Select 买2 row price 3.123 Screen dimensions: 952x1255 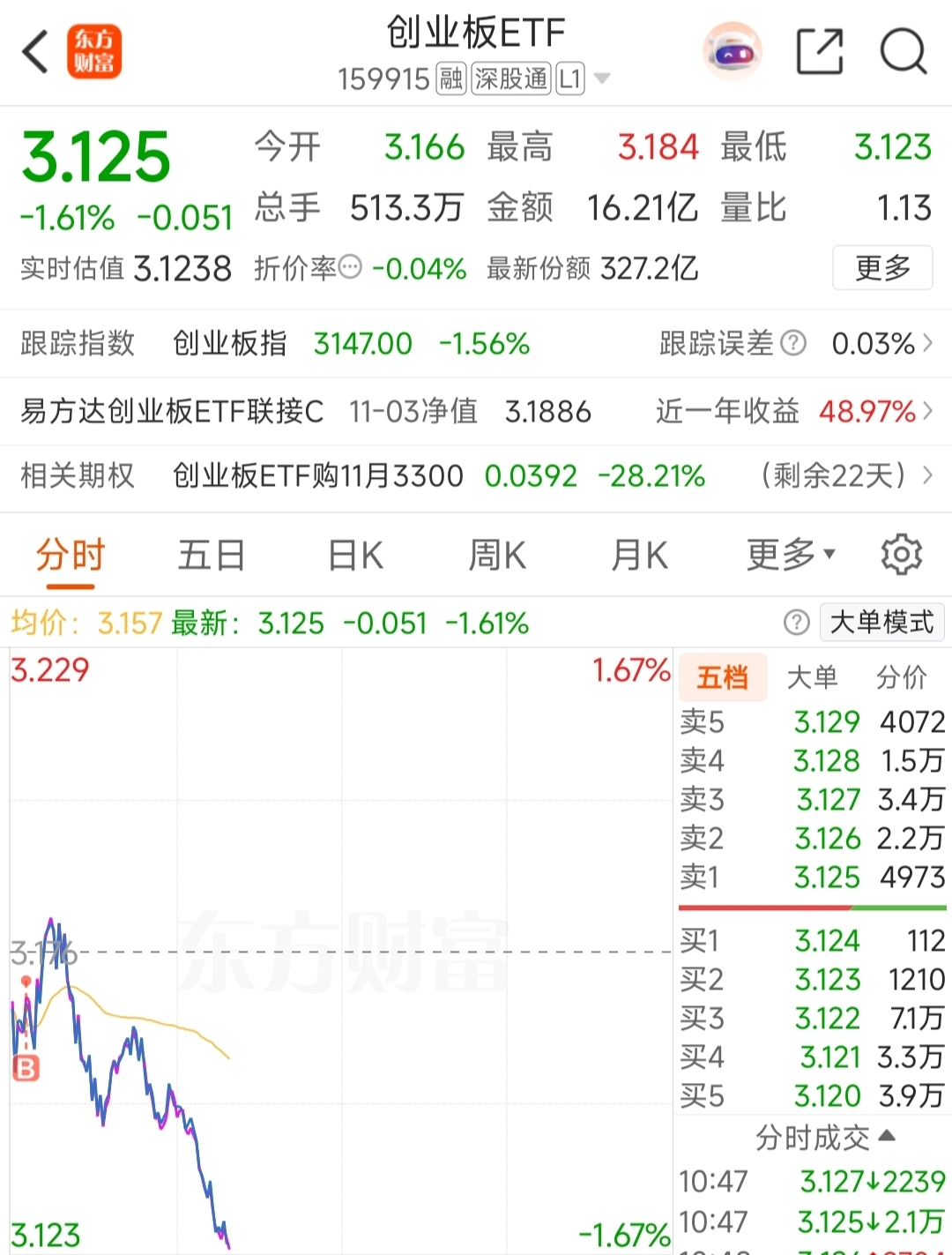click(x=812, y=980)
